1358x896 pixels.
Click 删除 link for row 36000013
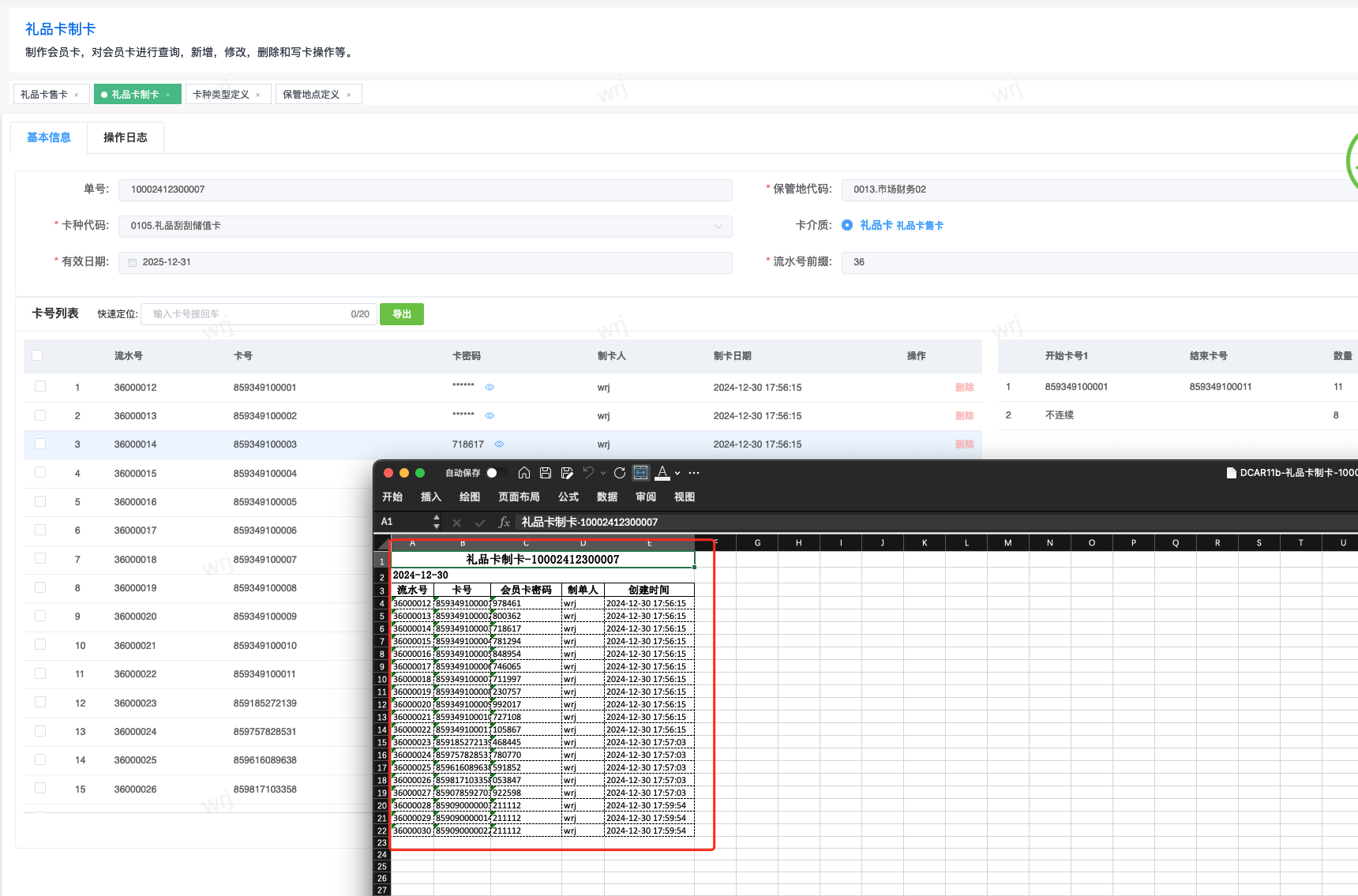pos(964,416)
